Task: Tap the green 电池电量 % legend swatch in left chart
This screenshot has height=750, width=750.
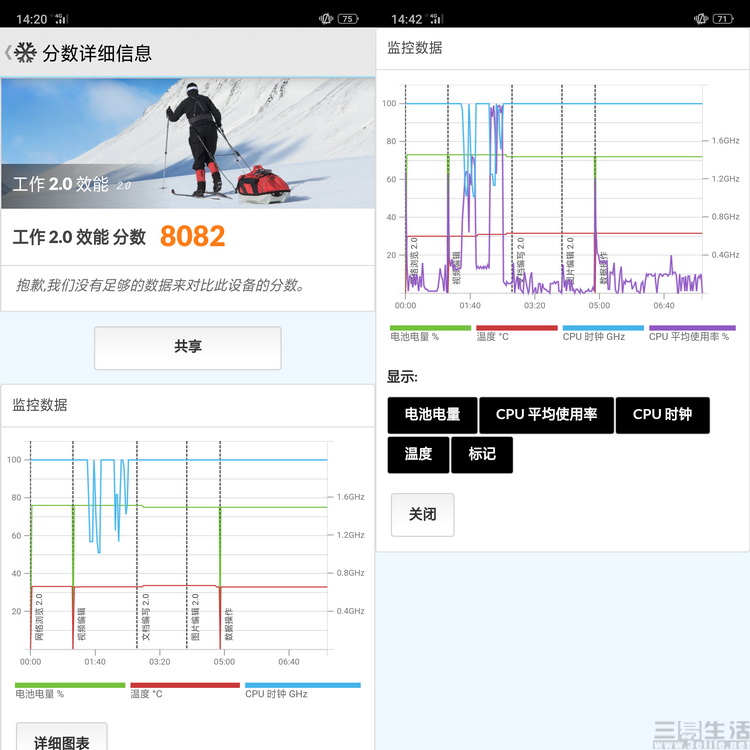Action: (70, 685)
